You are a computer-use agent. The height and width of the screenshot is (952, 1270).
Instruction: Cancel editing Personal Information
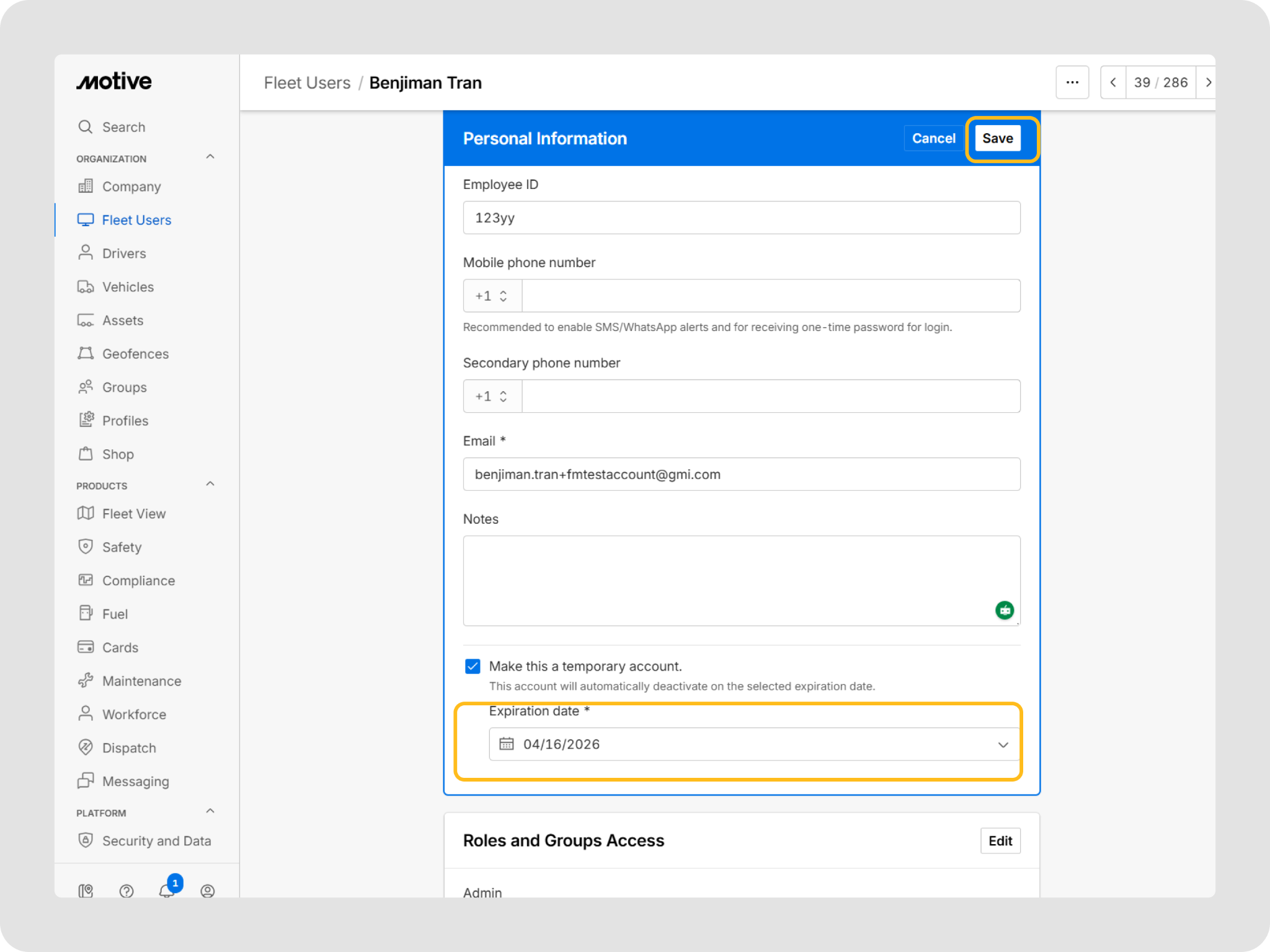point(933,138)
